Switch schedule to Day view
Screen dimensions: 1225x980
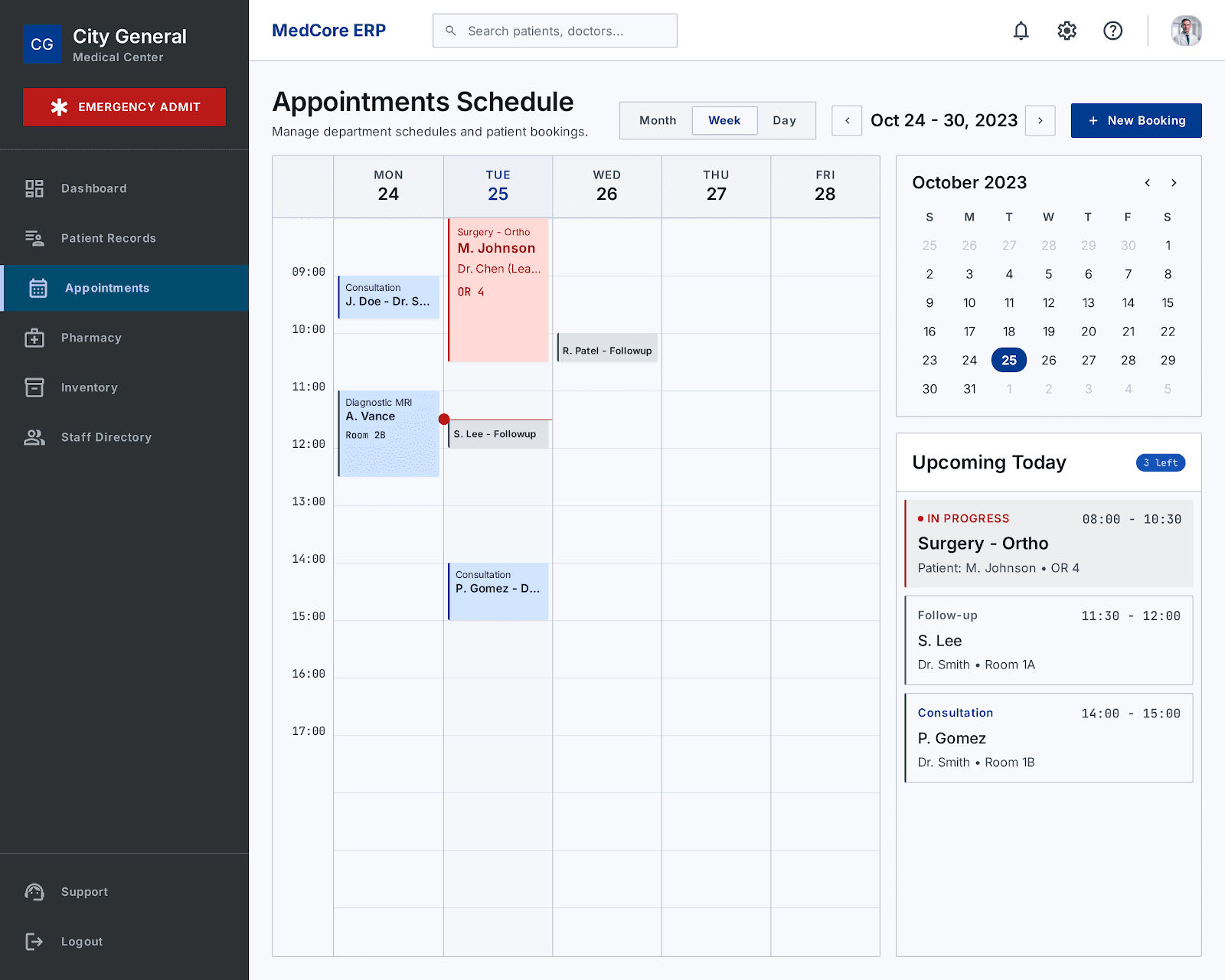784,121
